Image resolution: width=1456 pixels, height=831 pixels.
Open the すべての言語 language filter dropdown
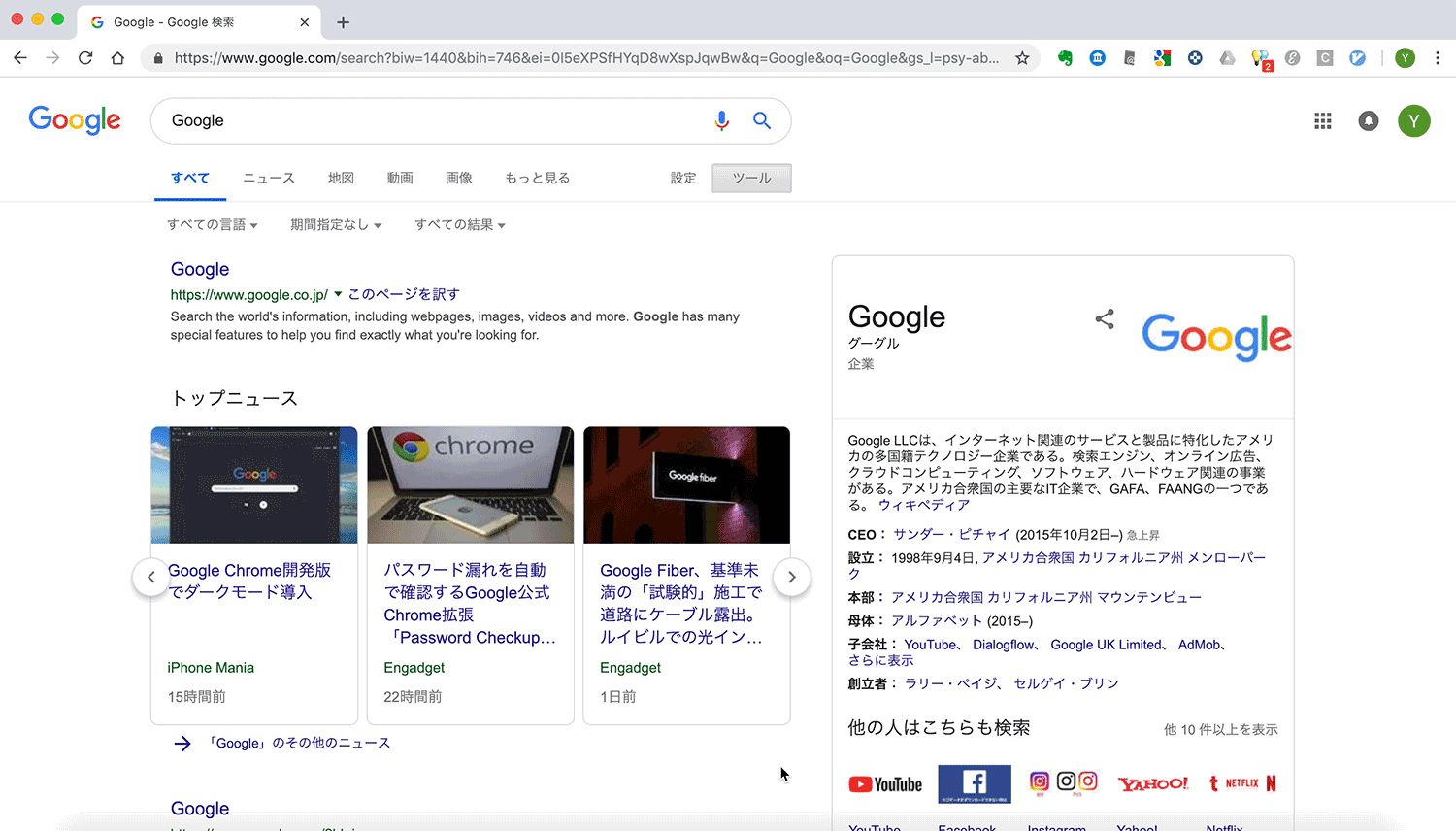[x=212, y=225]
